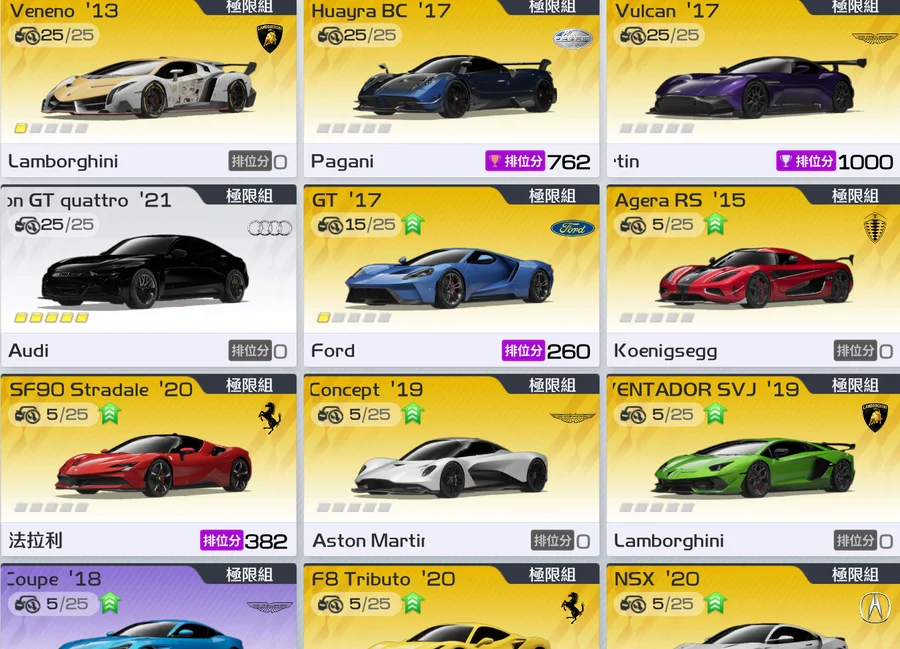900x649 pixels.
Task: Click the Lamborghini logo on Veneno card
Action: (269, 38)
